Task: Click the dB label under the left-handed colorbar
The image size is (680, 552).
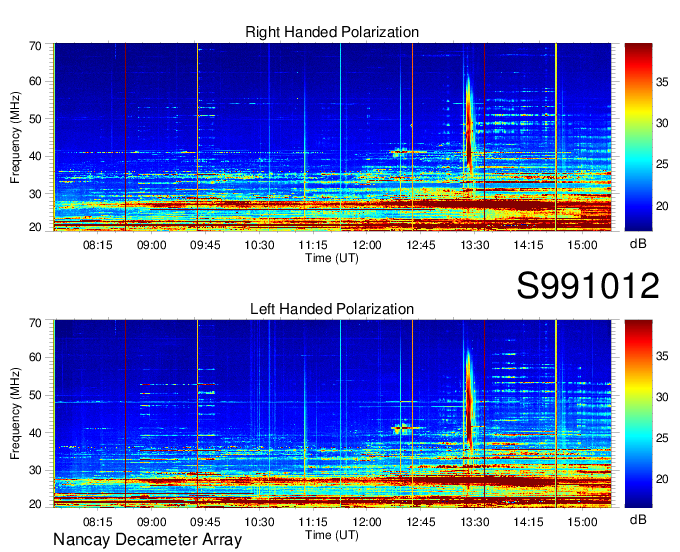Action: point(638,519)
